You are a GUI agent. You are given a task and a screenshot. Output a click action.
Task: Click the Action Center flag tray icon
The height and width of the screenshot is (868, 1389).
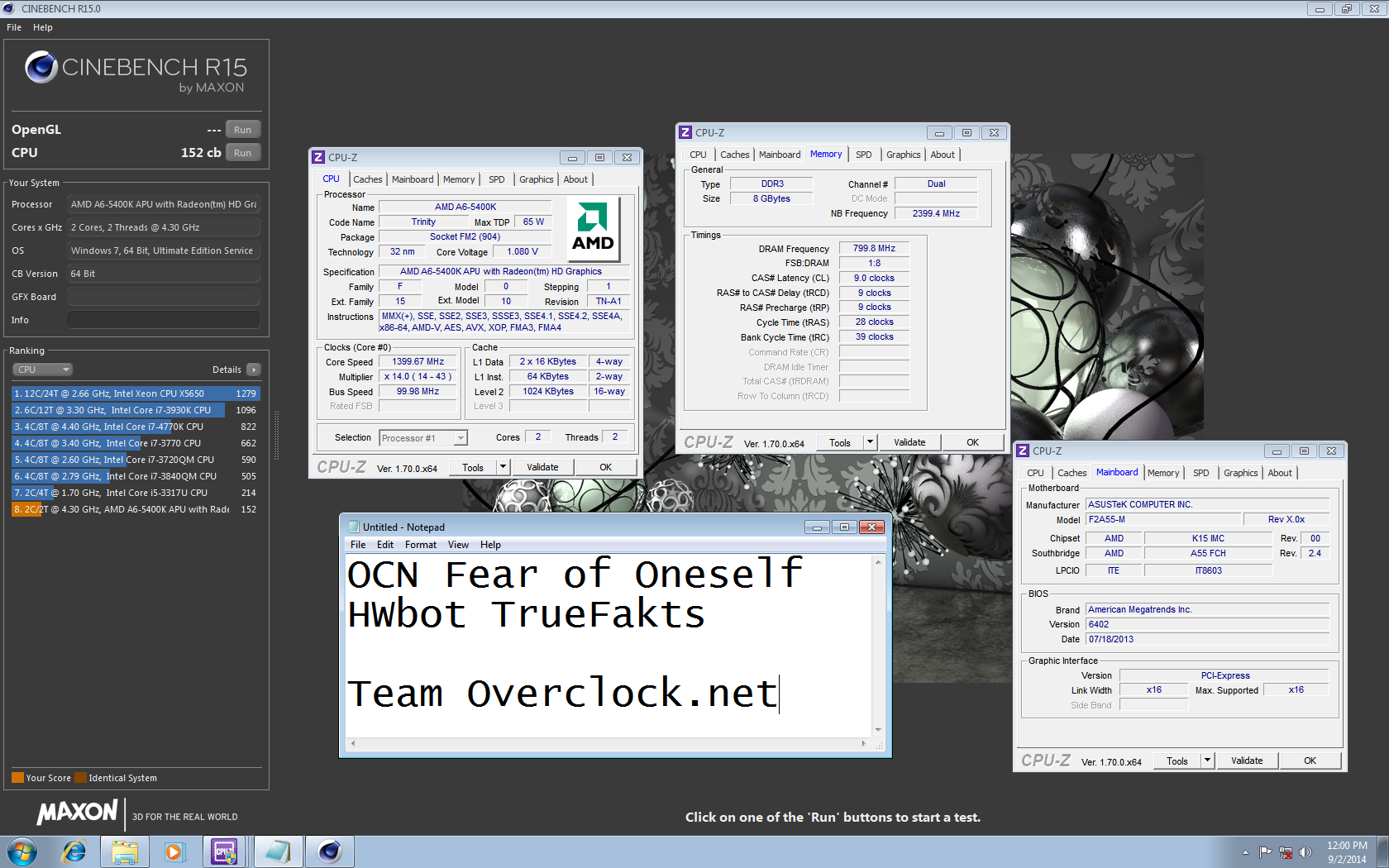click(x=1266, y=852)
